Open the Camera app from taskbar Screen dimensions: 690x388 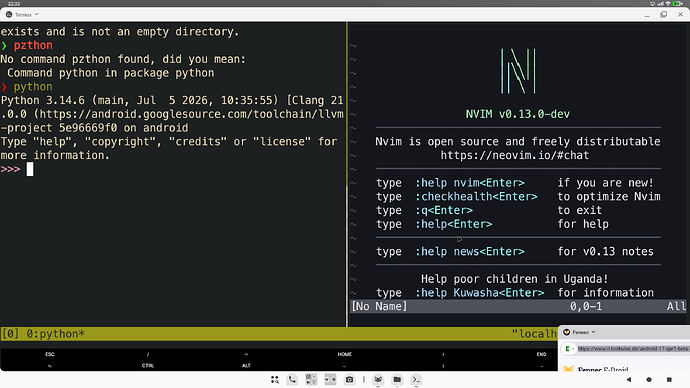click(x=349, y=380)
